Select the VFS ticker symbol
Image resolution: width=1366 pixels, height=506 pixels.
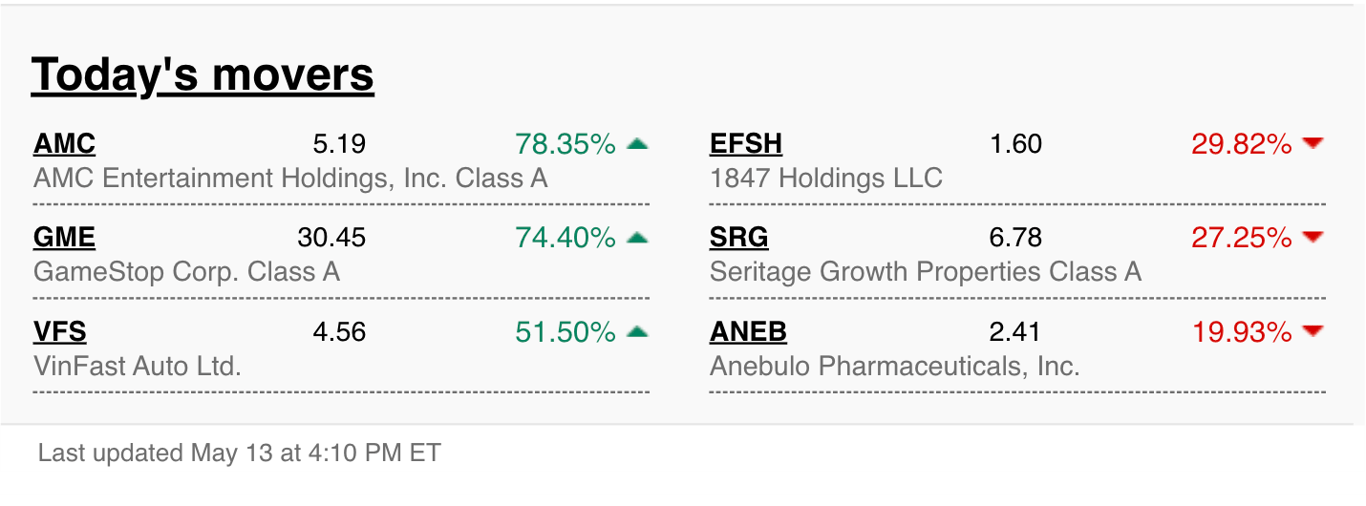pos(60,332)
